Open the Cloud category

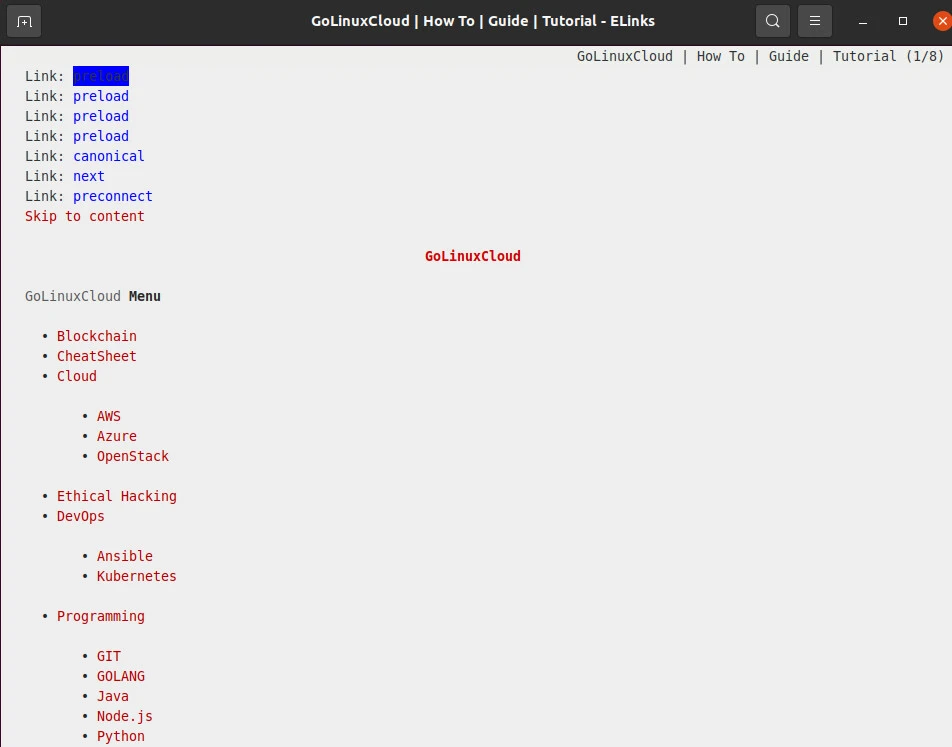76,376
